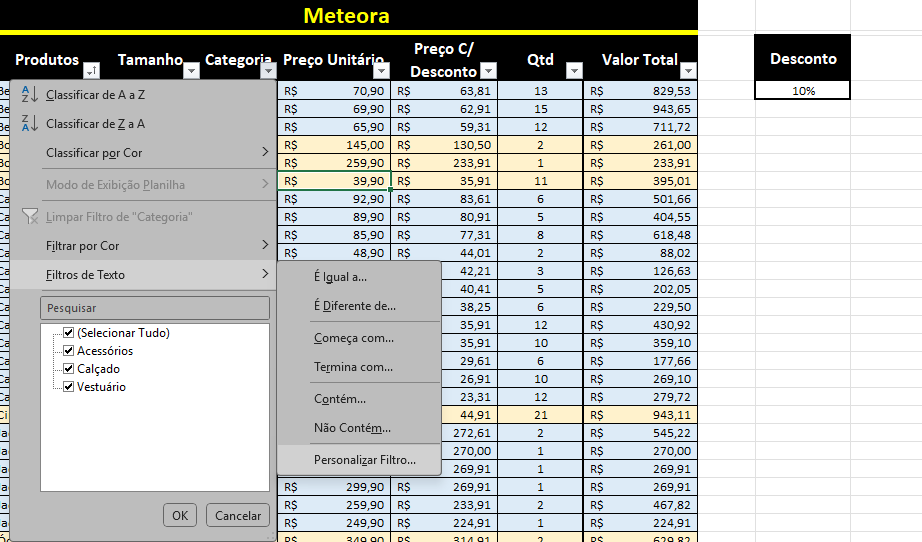
Task: Select the unit price cell 145,00
Action: (x=334, y=145)
